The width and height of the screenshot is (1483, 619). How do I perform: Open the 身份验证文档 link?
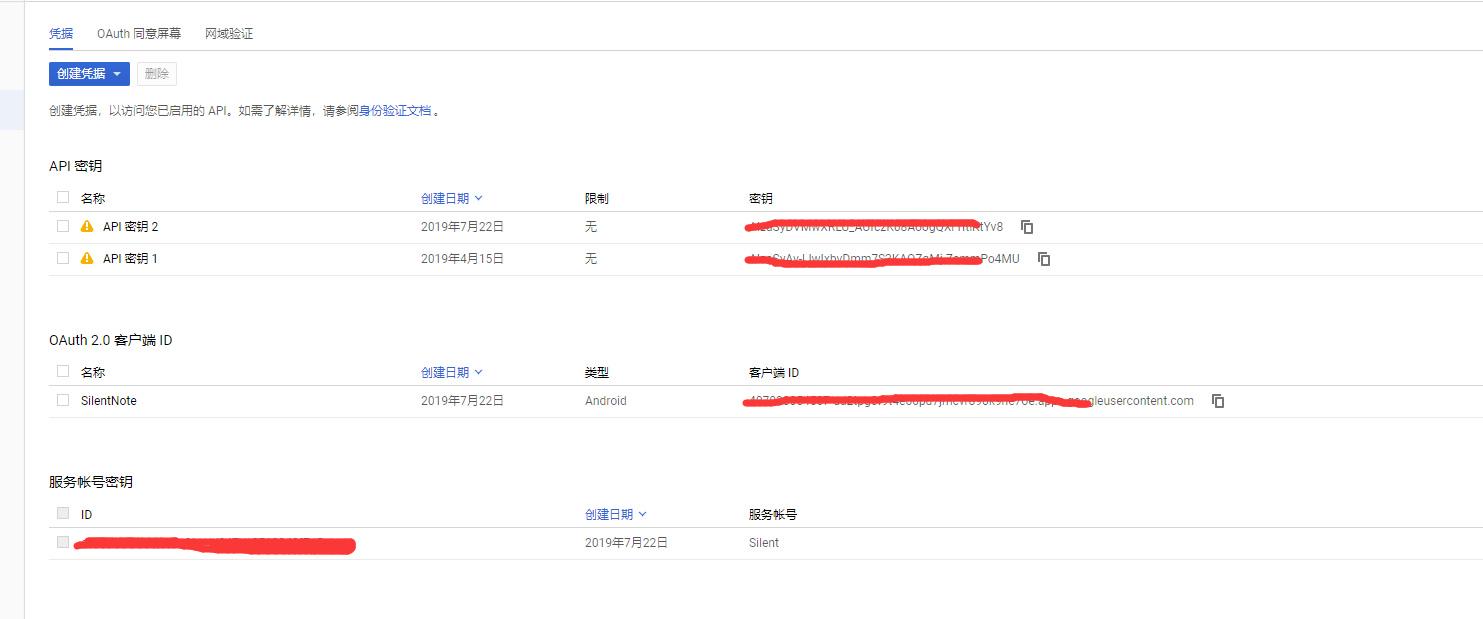(x=395, y=111)
